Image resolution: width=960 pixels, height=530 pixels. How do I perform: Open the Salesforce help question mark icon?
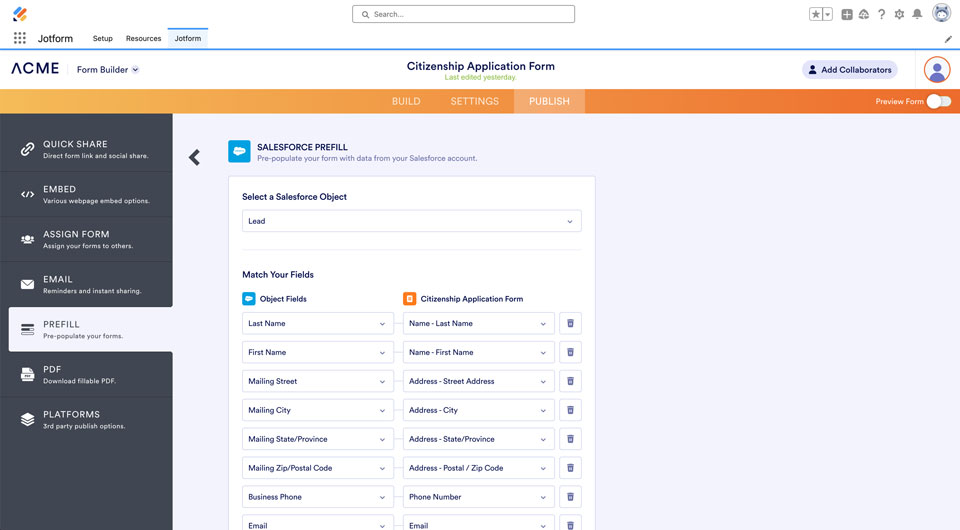point(882,14)
